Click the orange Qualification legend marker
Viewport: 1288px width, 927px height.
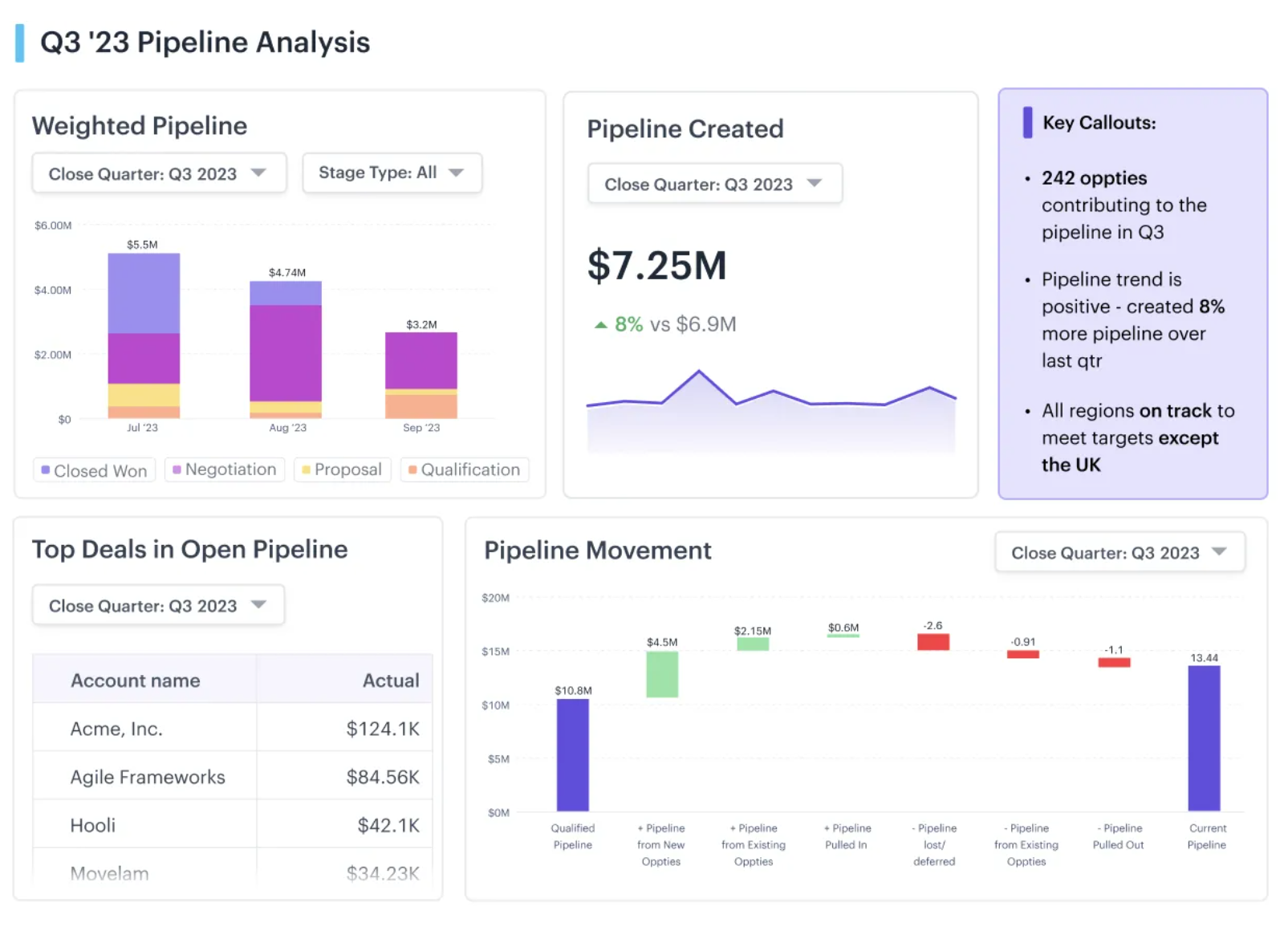point(411,470)
